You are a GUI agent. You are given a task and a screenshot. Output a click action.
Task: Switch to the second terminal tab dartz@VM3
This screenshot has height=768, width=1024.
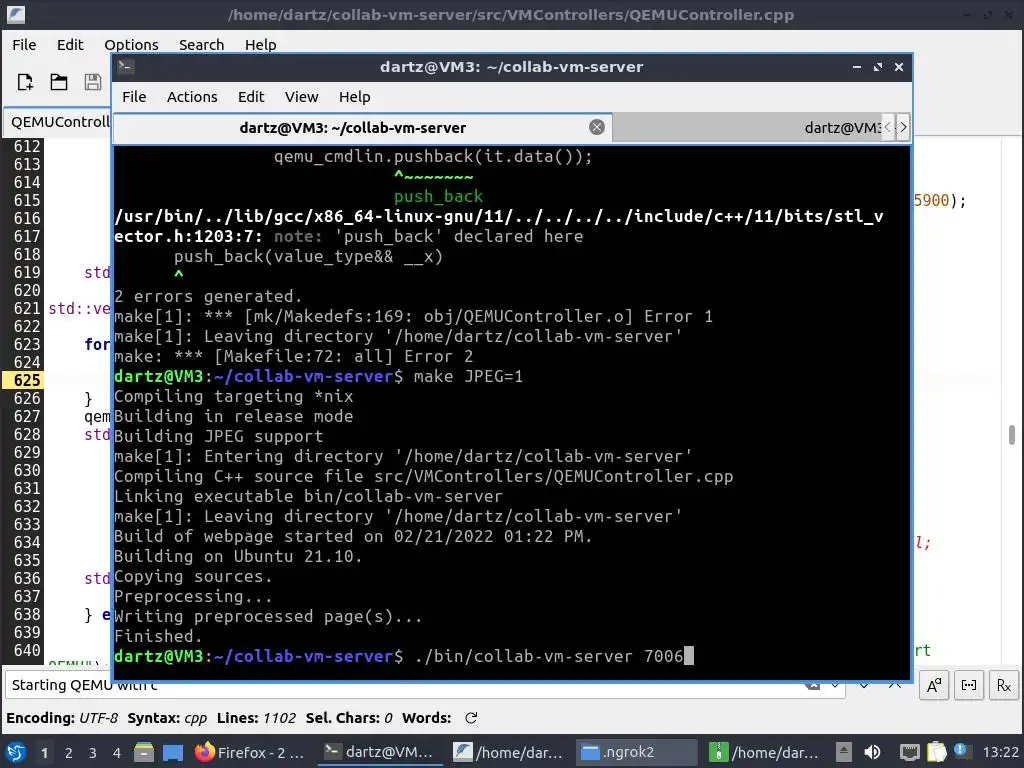[748, 127]
